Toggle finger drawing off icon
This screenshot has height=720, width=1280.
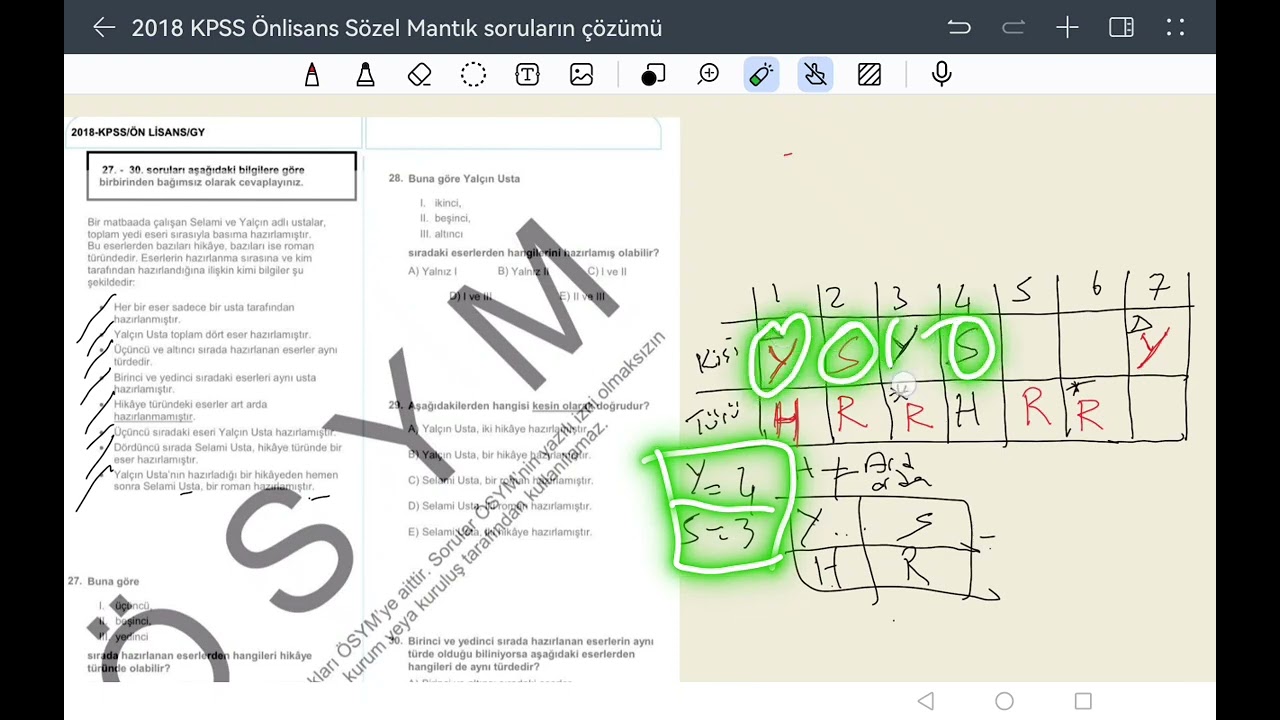point(816,75)
